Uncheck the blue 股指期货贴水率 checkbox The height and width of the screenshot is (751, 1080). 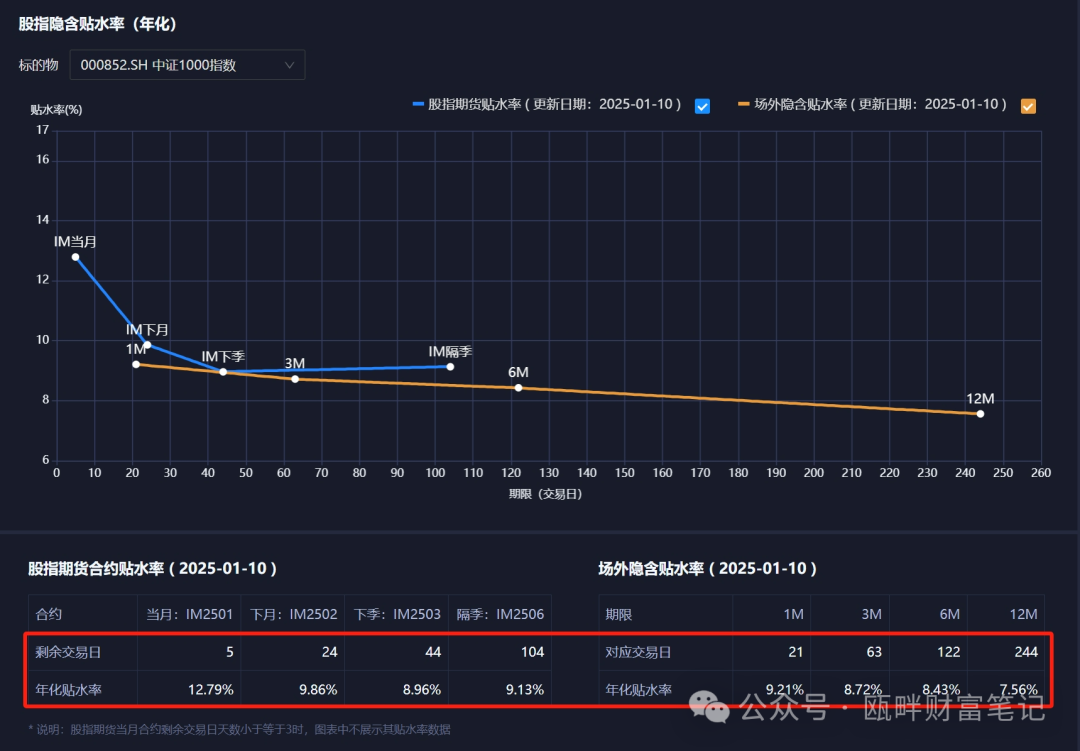[x=702, y=106]
